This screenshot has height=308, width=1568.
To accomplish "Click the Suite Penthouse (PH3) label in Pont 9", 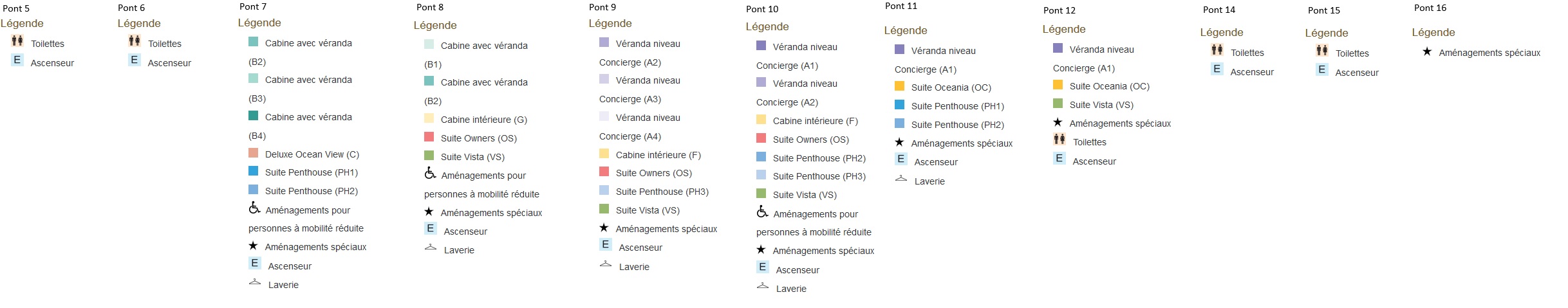I will (662, 192).
